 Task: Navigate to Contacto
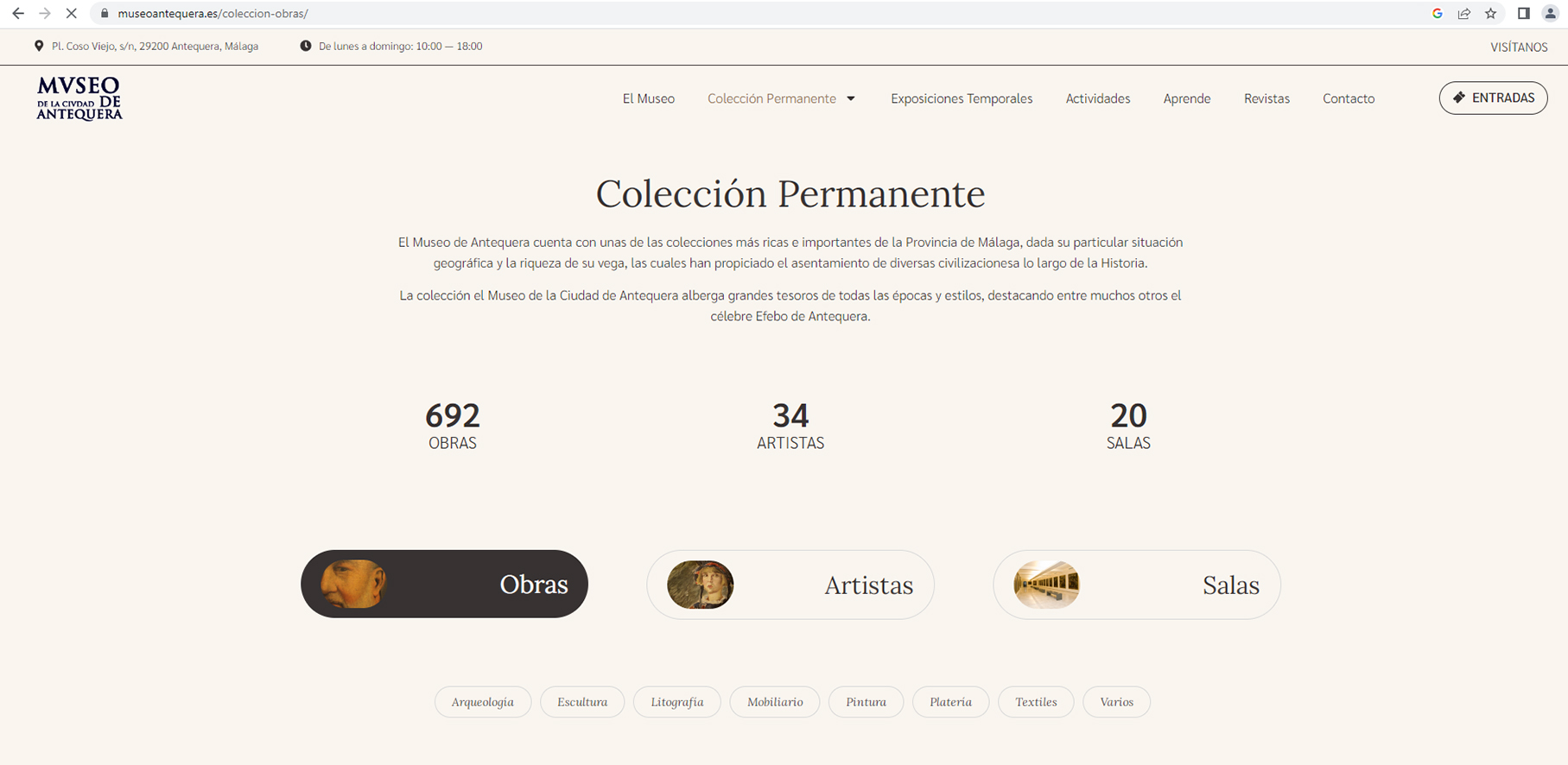[1349, 98]
